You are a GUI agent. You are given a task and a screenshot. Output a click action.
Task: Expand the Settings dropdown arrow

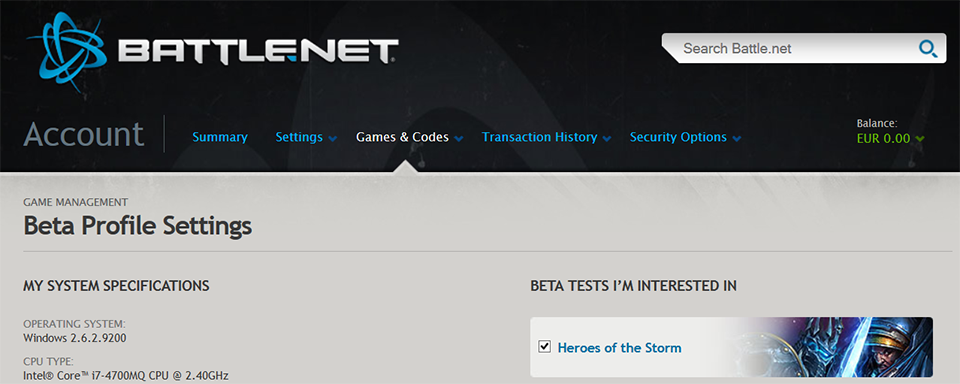coord(332,139)
